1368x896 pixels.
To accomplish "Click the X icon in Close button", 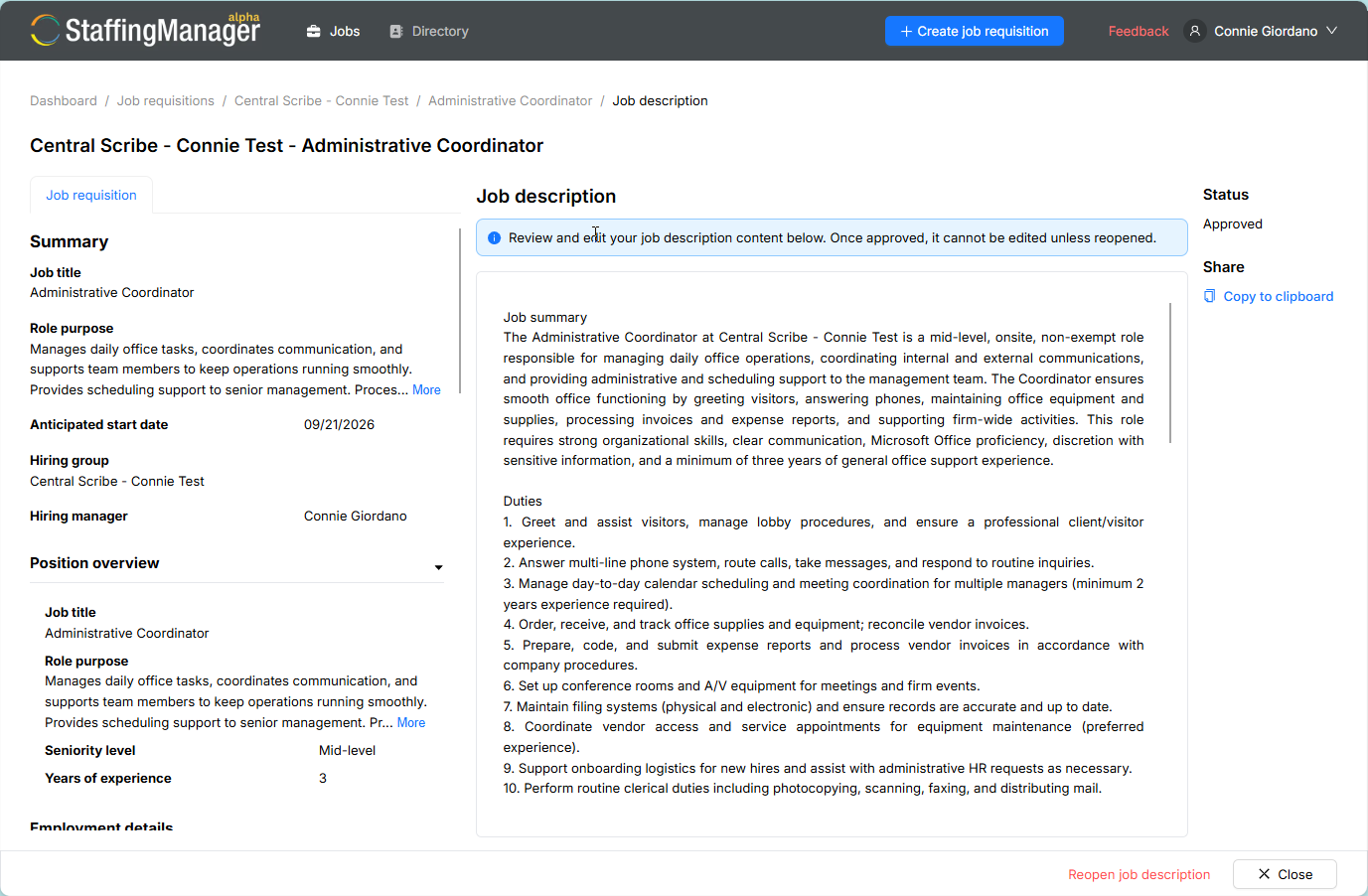I will pyautogui.click(x=1264, y=874).
